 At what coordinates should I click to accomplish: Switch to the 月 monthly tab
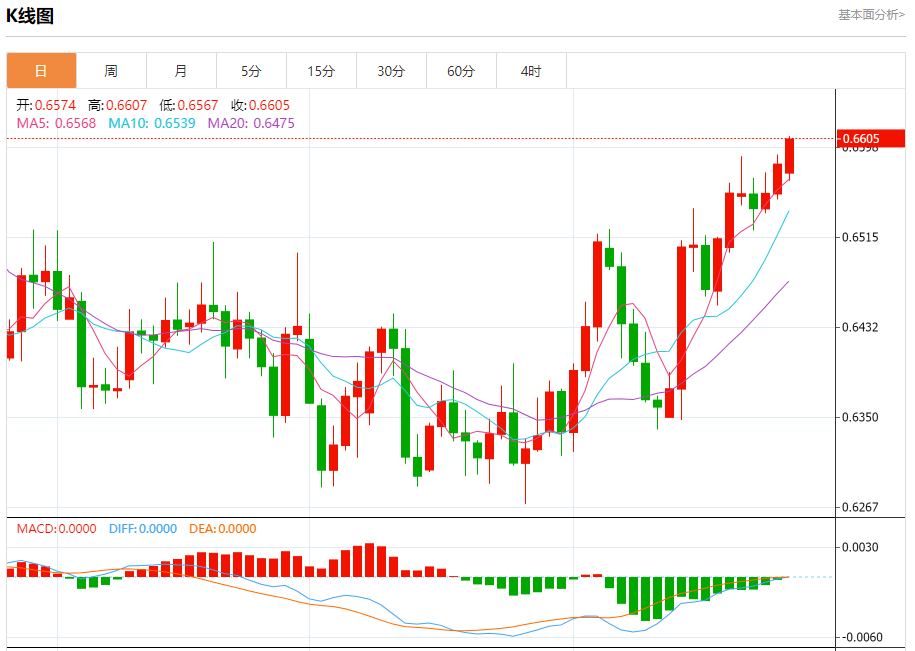pyautogui.click(x=181, y=71)
